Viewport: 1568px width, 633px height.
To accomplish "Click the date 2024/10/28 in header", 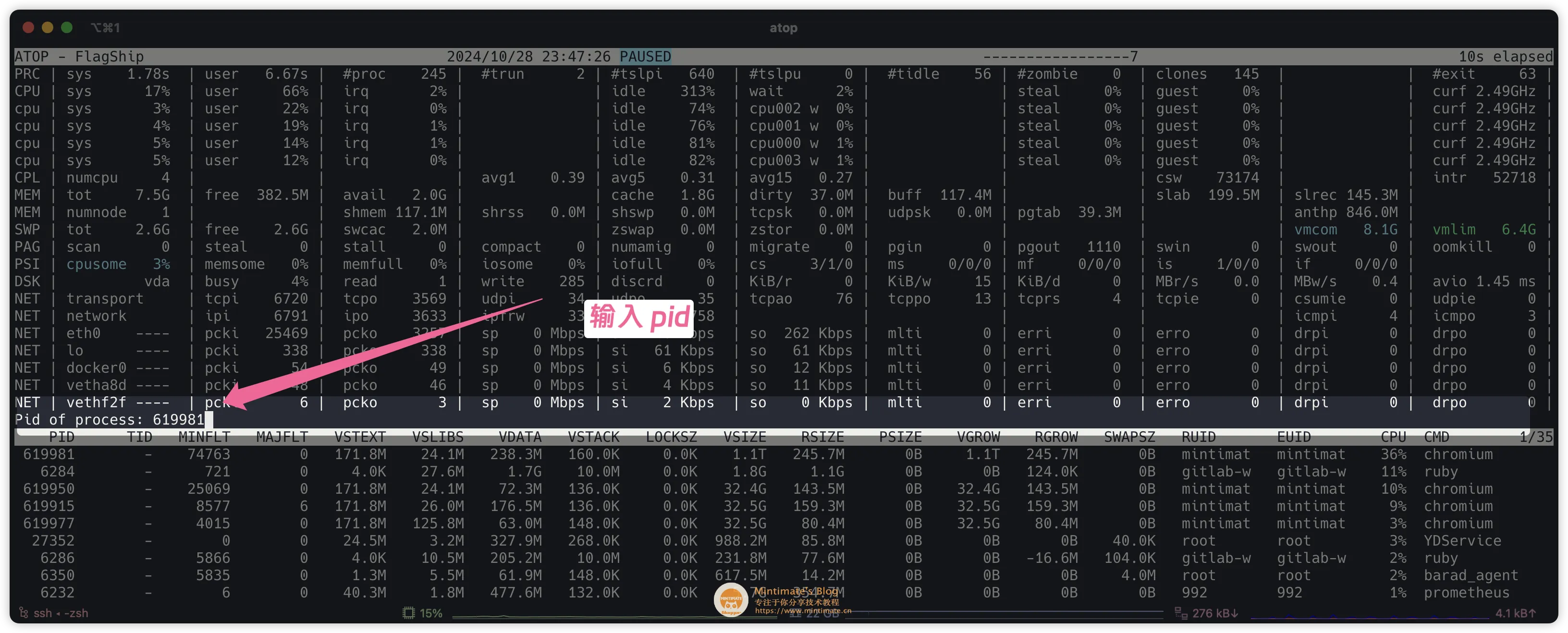I will tap(490, 57).
